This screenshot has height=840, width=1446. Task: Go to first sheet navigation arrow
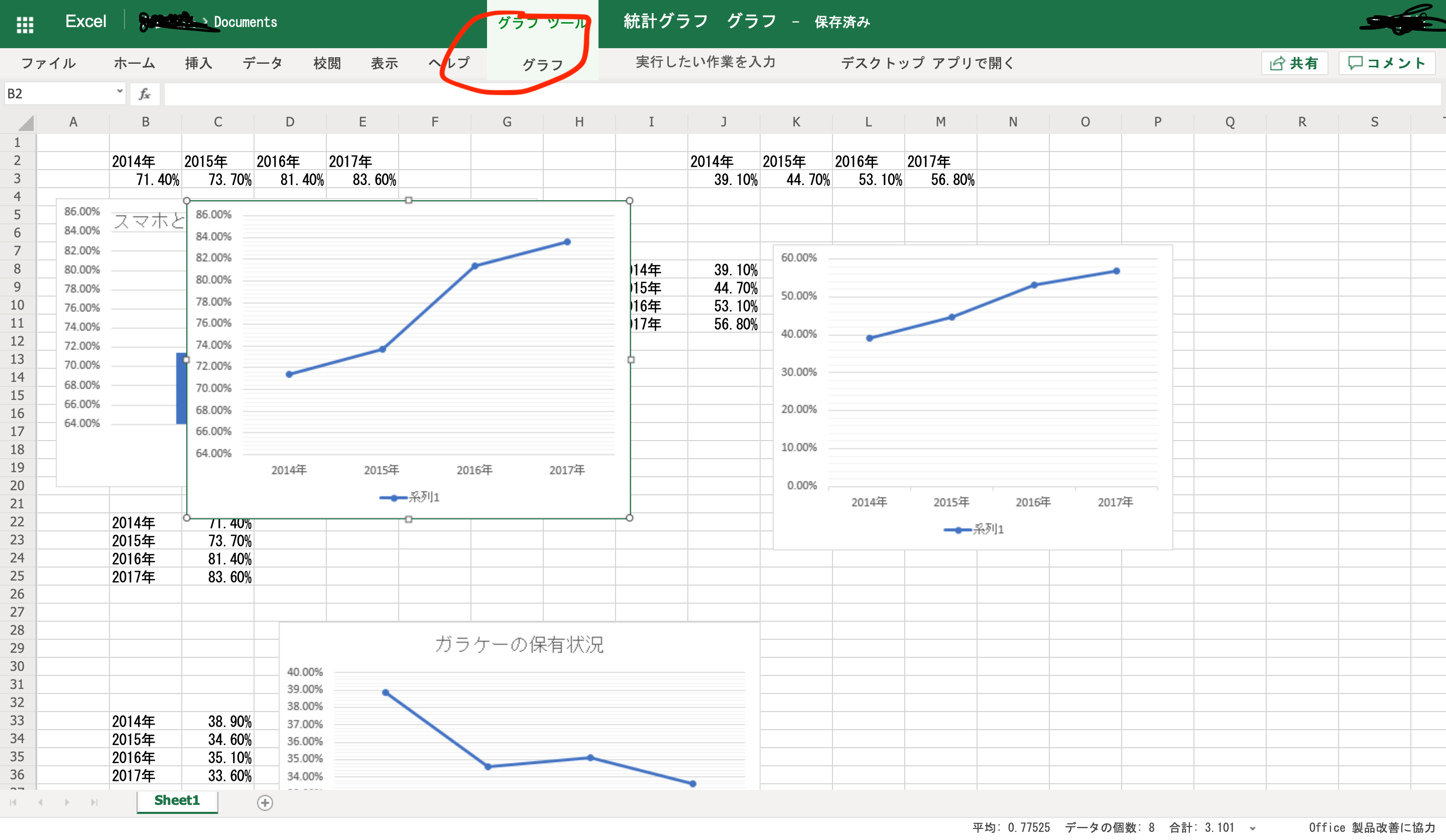pos(13,802)
